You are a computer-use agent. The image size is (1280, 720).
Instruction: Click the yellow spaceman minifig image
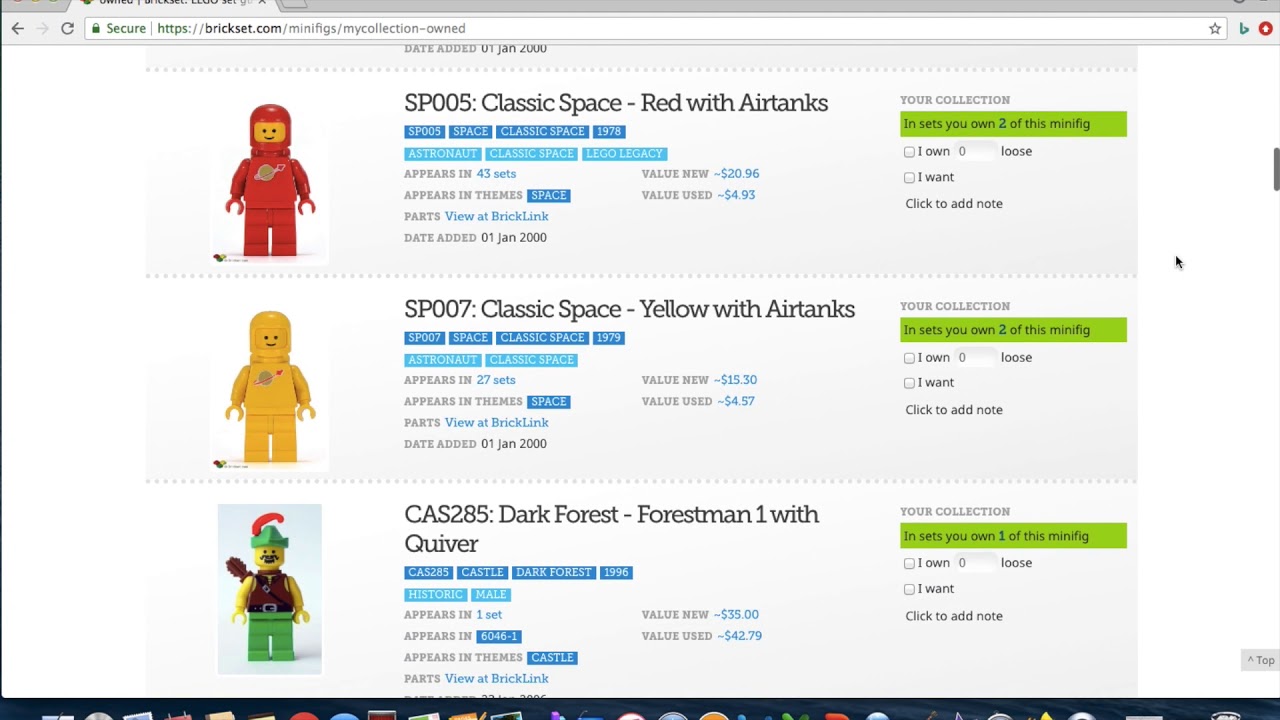coord(270,388)
